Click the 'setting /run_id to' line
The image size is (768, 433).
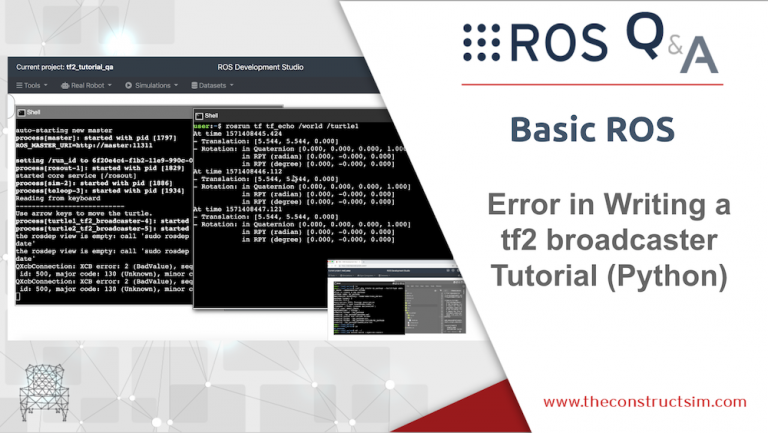click(x=104, y=161)
